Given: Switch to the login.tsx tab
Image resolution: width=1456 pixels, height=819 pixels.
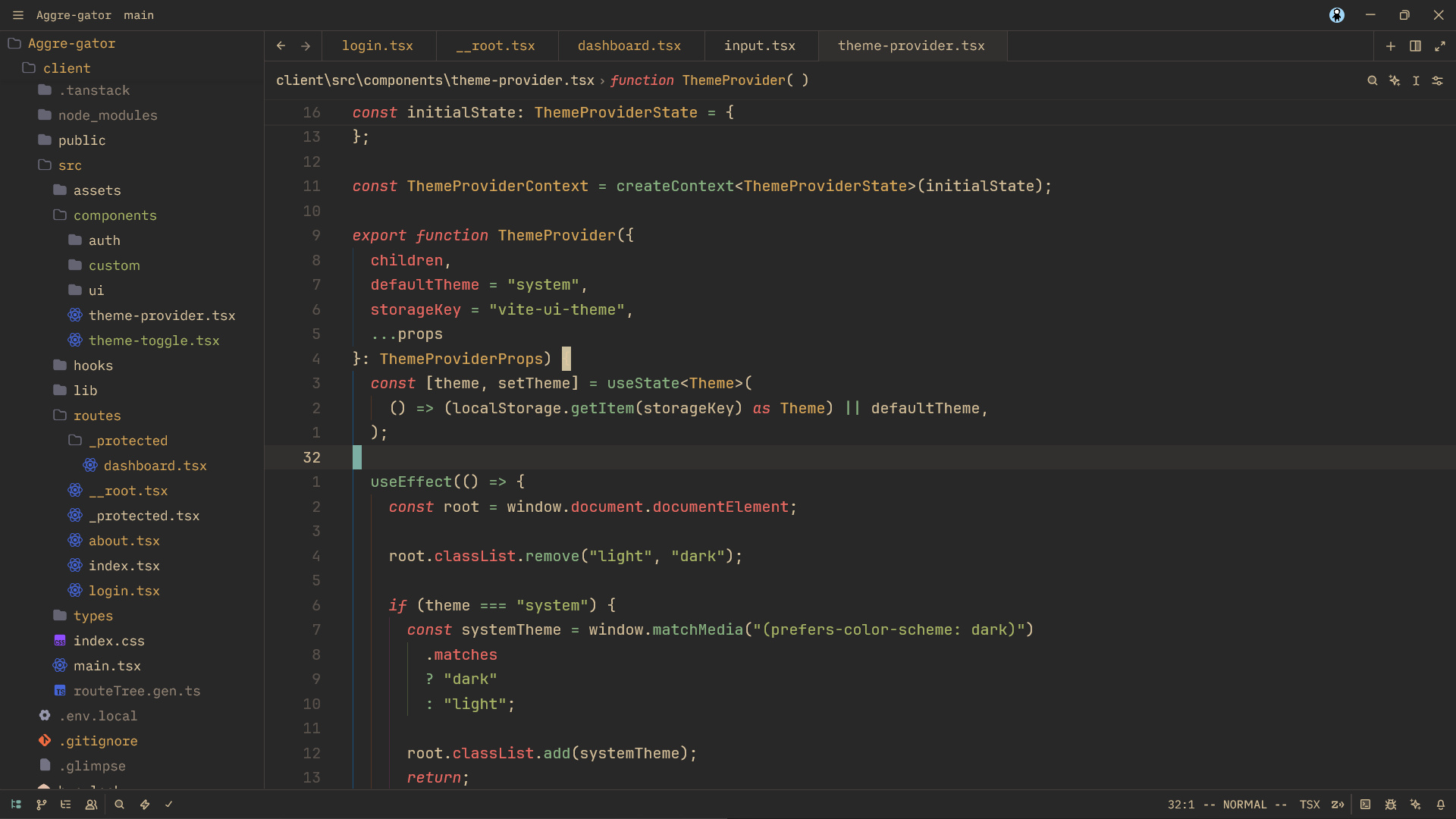Looking at the screenshot, I should pyautogui.click(x=378, y=46).
